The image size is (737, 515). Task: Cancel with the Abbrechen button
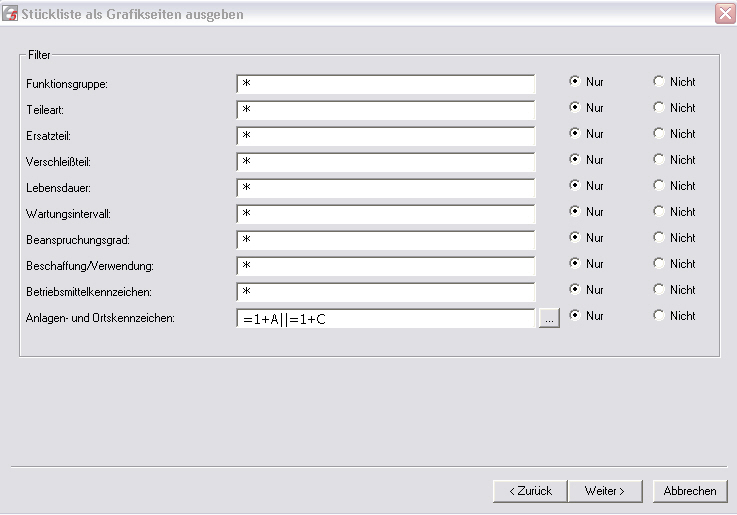(690, 491)
